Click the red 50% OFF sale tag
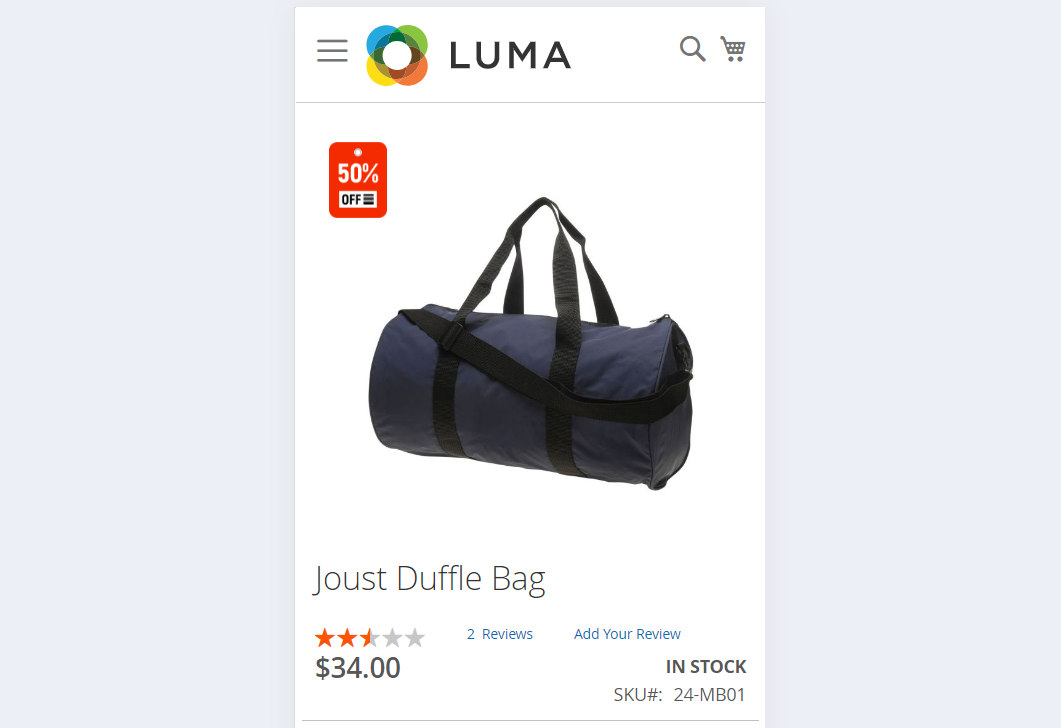This screenshot has height=728, width=1061. [358, 180]
